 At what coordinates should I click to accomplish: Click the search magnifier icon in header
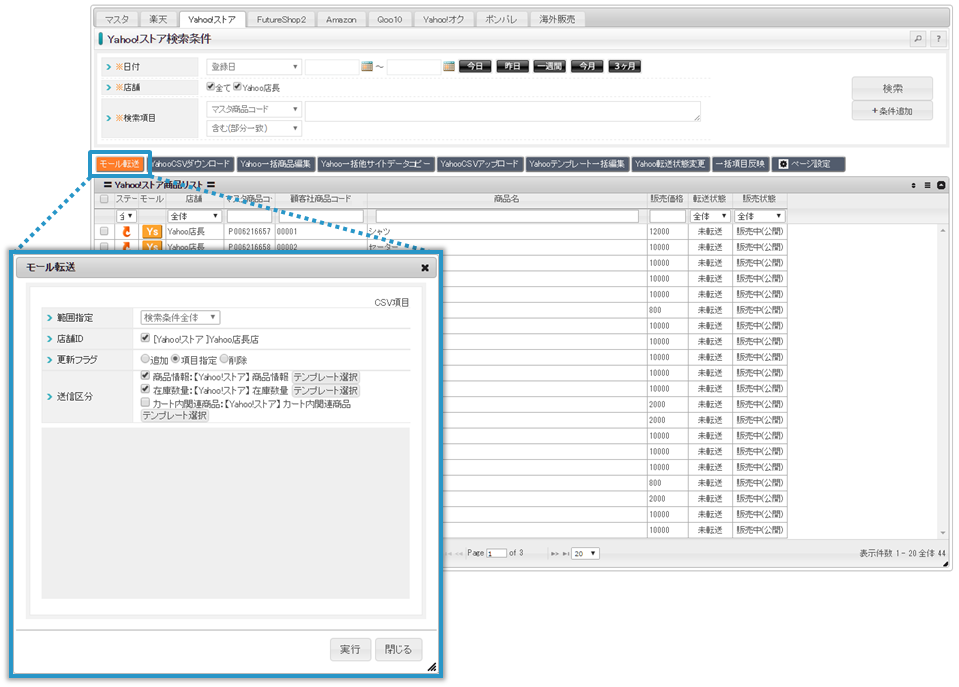917,40
